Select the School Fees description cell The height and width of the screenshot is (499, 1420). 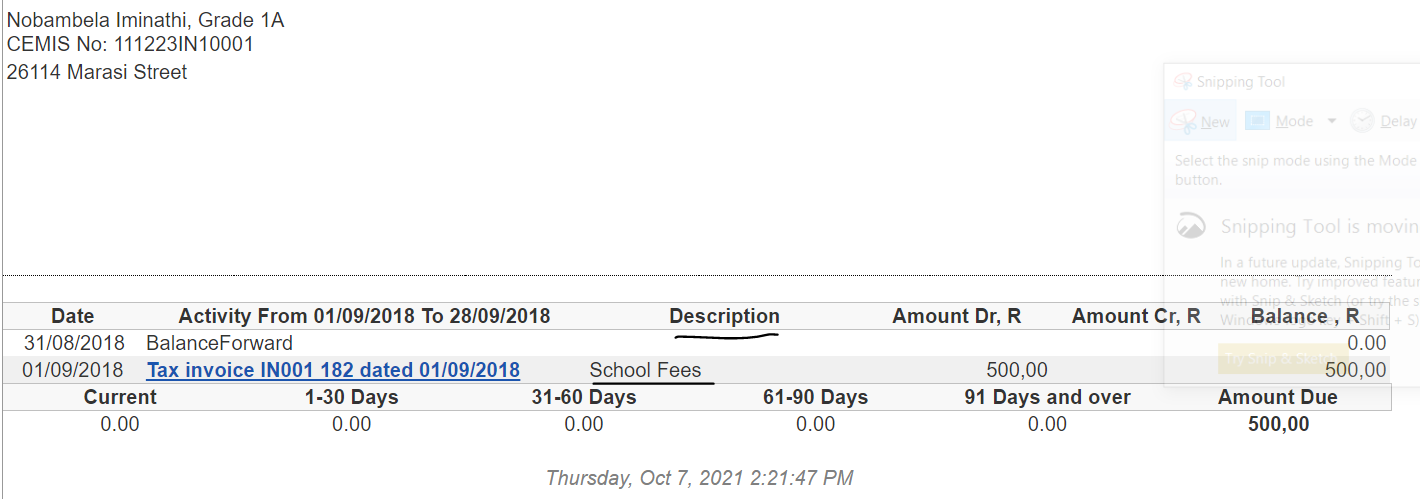tap(646, 370)
